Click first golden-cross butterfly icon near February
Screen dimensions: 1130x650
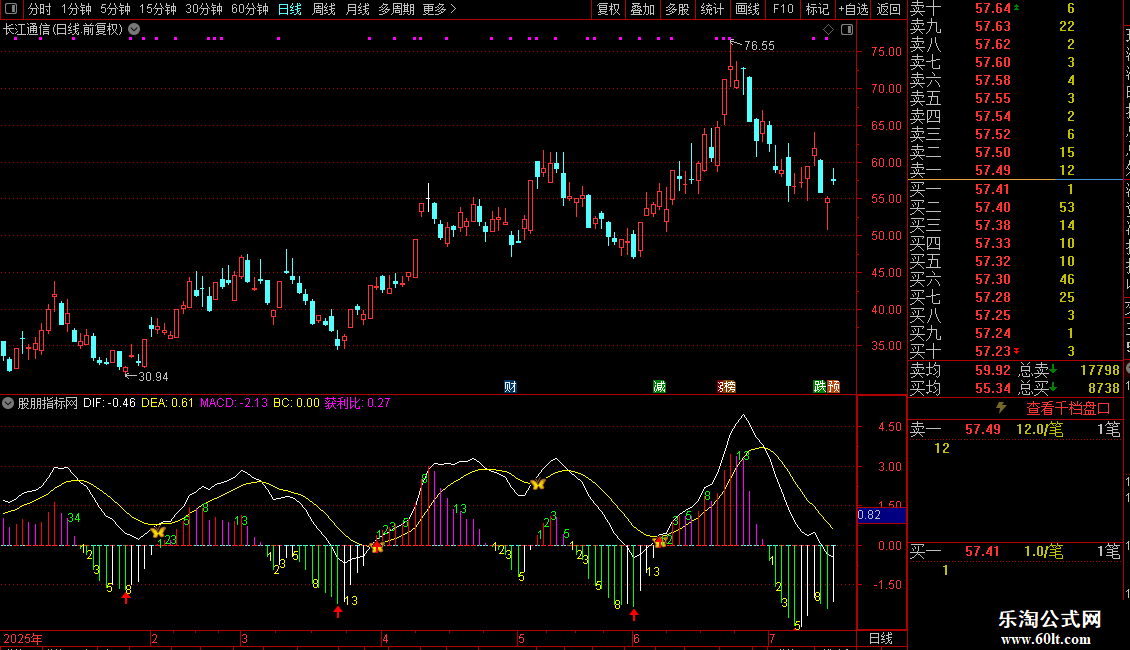pos(158,533)
